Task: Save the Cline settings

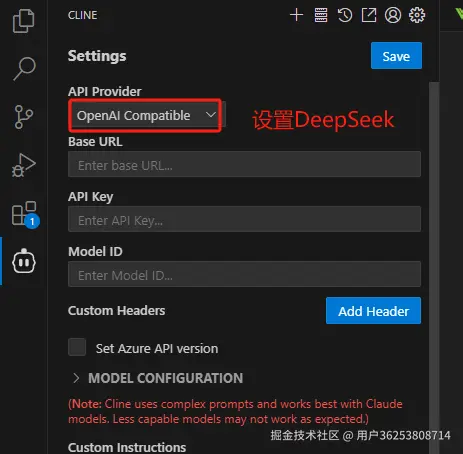Action: pos(396,56)
